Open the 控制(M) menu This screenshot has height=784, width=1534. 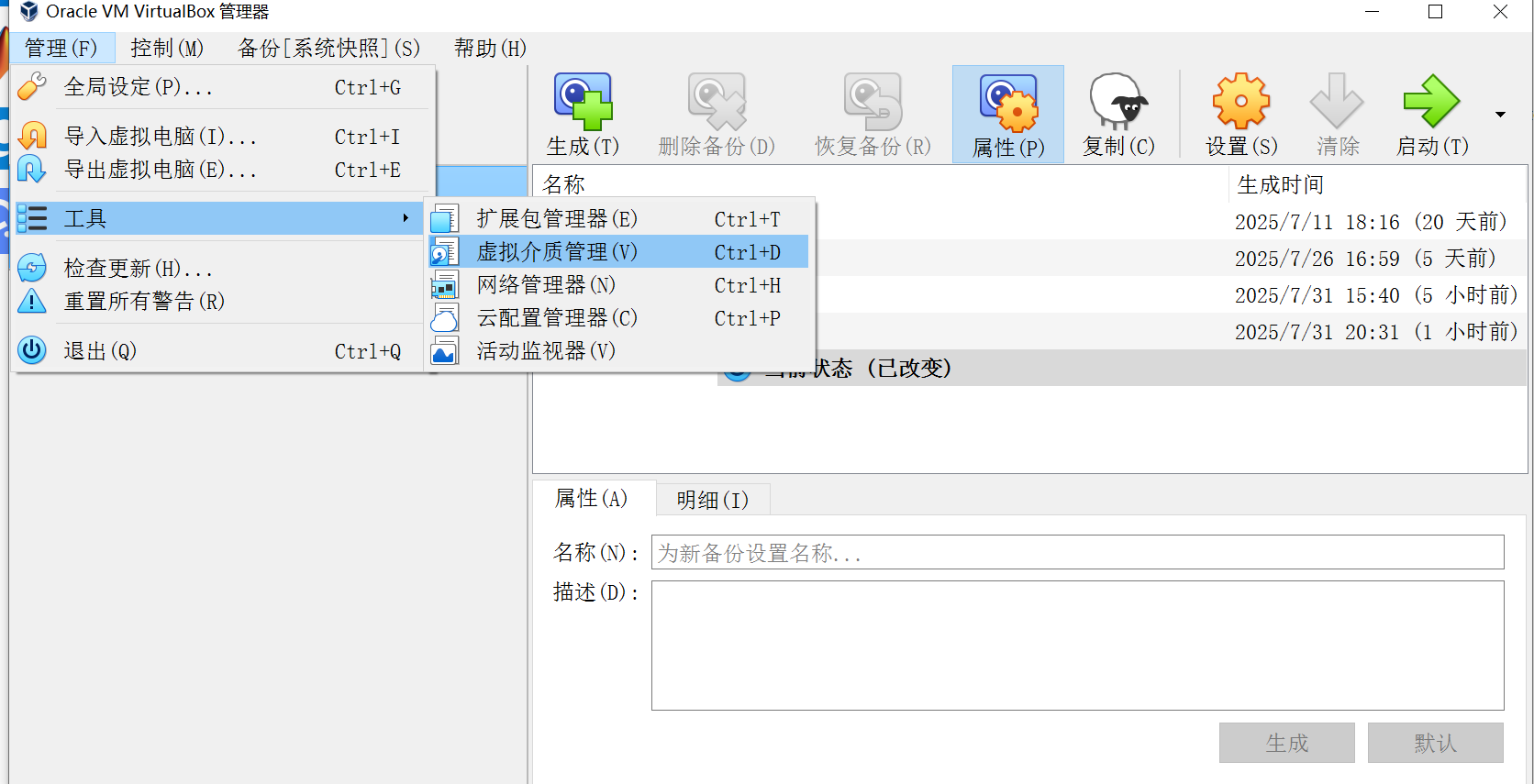coord(167,48)
